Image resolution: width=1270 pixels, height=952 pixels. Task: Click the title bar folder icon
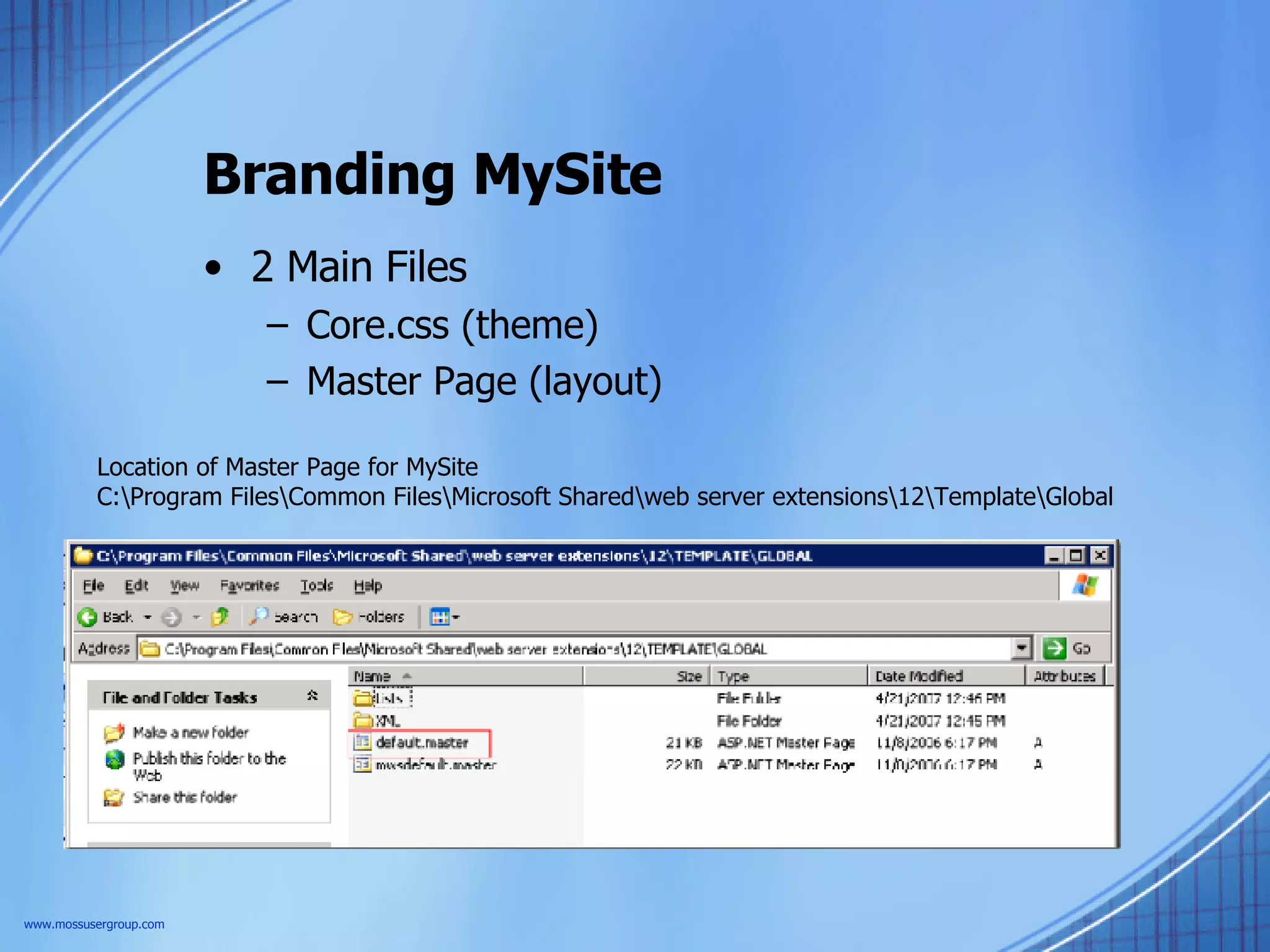[x=83, y=555]
